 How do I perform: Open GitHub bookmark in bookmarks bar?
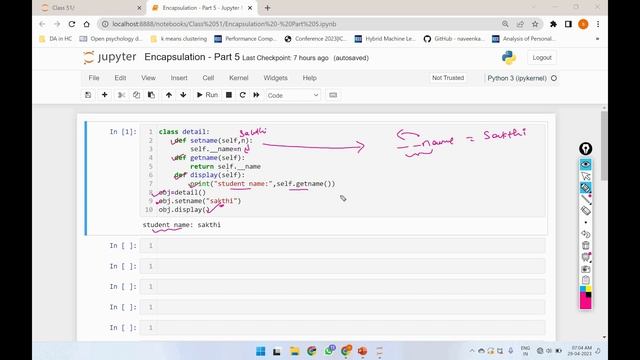(x=453, y=39)
